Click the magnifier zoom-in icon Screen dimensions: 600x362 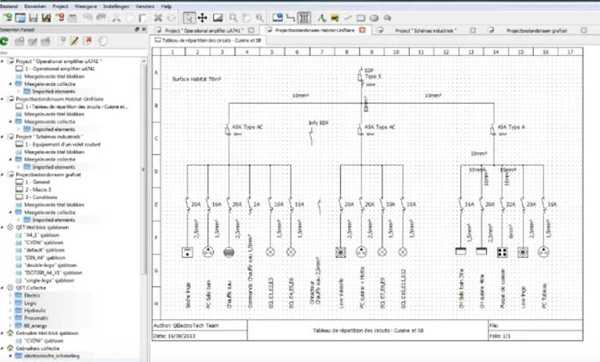[x=233, y=18]
